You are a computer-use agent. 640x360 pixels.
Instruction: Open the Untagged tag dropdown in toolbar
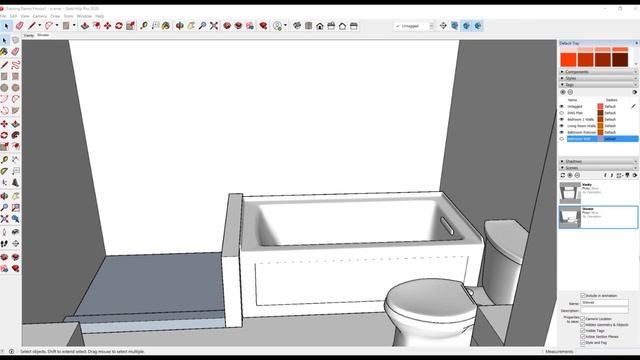tap(414, 26)
